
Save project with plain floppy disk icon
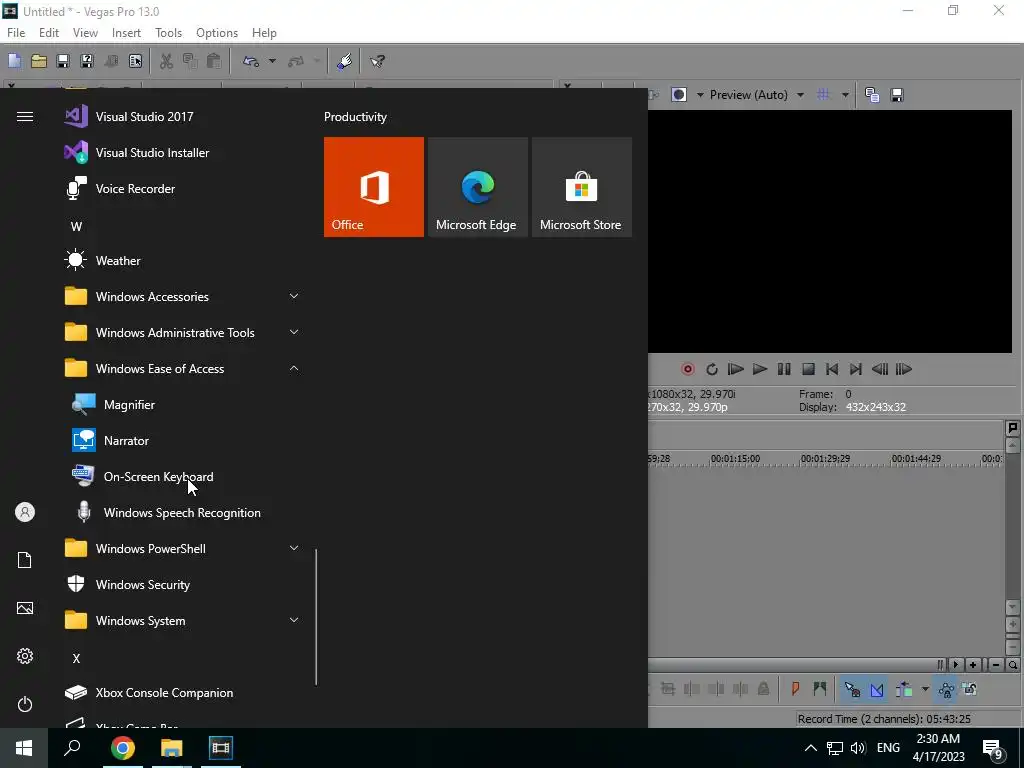[x=63, y=61]
